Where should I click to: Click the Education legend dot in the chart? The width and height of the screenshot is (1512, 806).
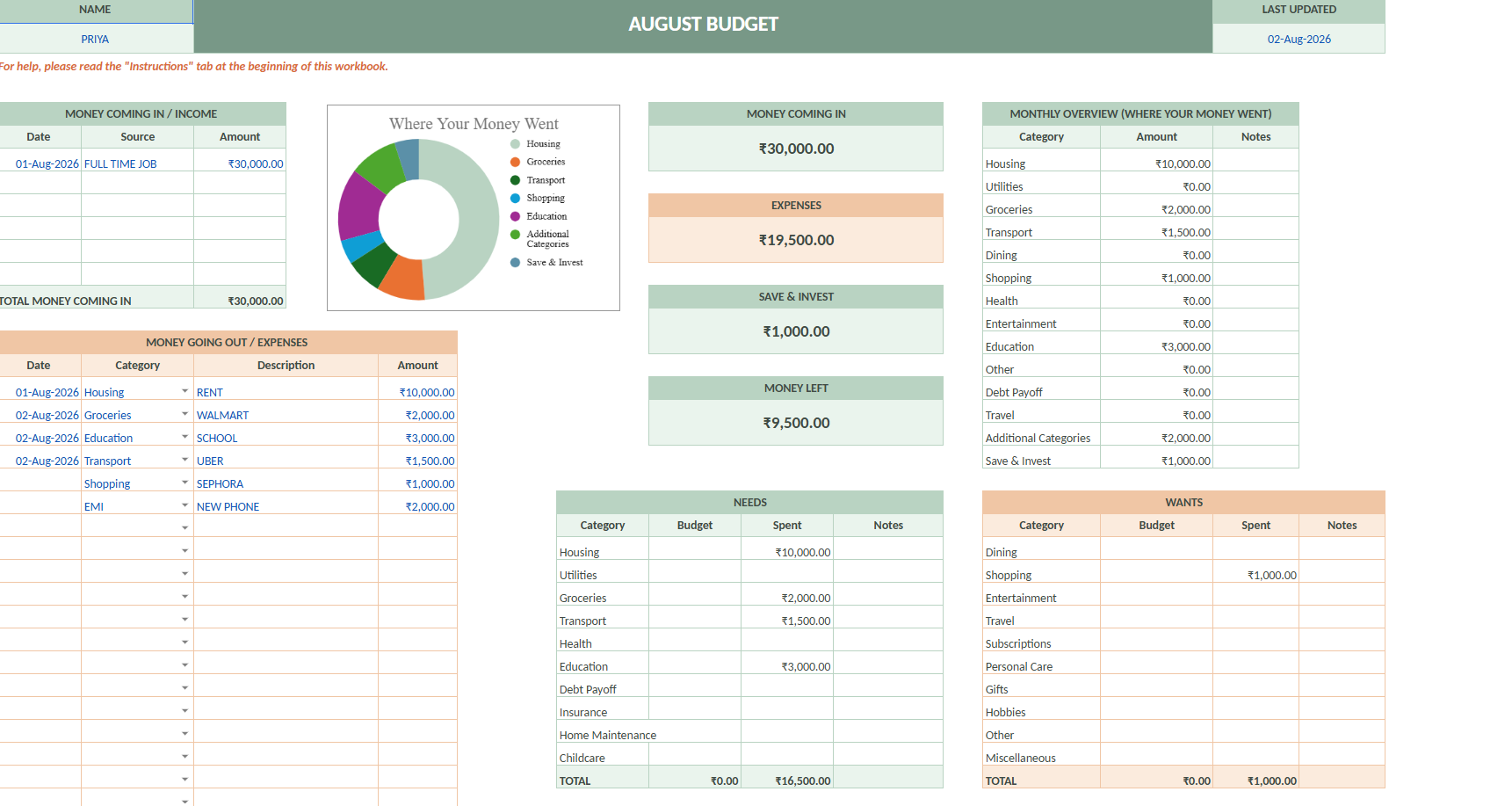516,216
